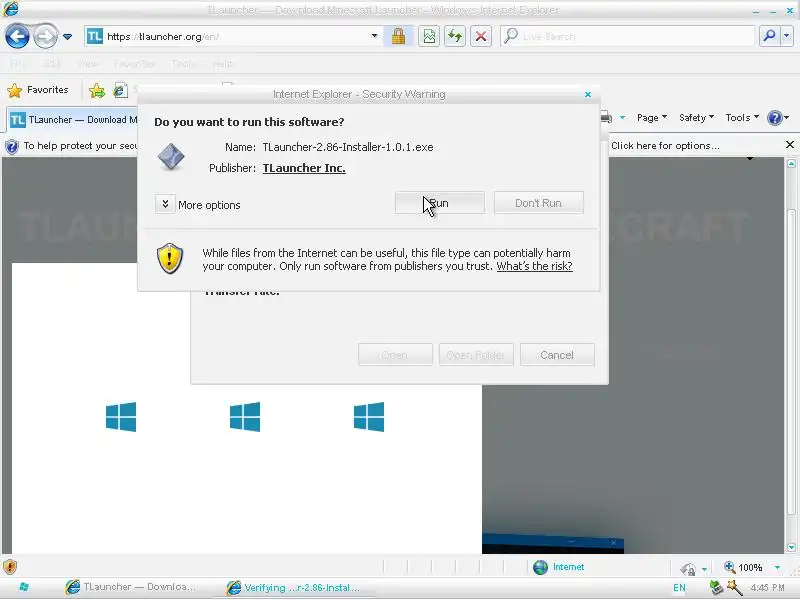Click the yellow warning shield icon

click(x=169, y=259)
